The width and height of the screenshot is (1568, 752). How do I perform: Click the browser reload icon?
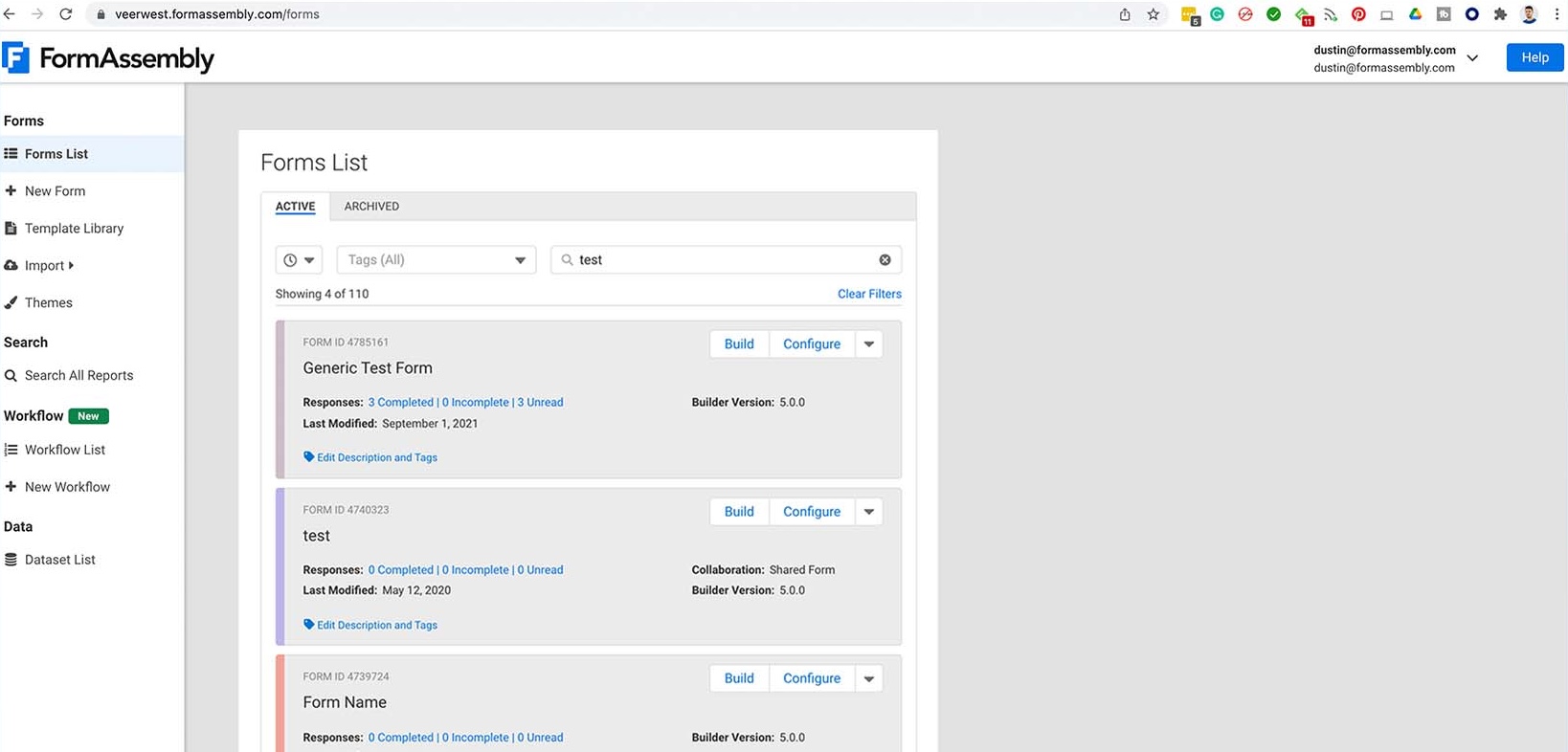click(x=65, y=14)
